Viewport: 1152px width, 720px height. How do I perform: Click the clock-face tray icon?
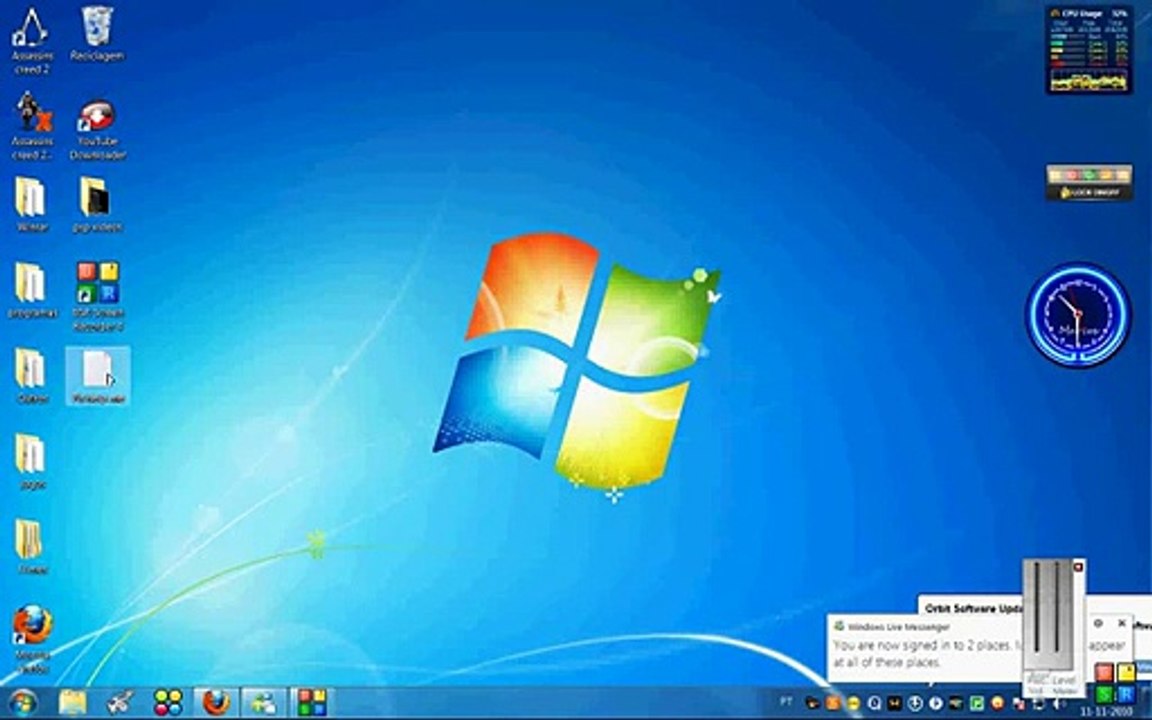pos(915,703)
